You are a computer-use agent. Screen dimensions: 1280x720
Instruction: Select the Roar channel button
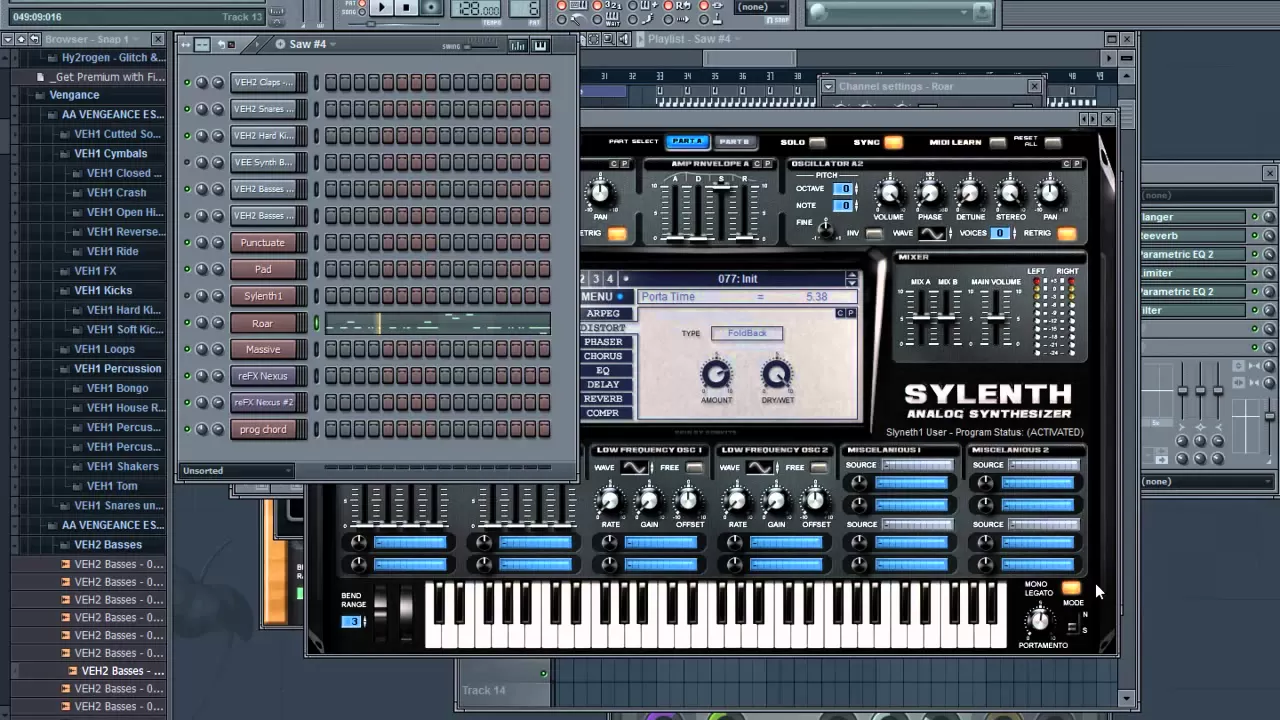click(x=262, y=323)
